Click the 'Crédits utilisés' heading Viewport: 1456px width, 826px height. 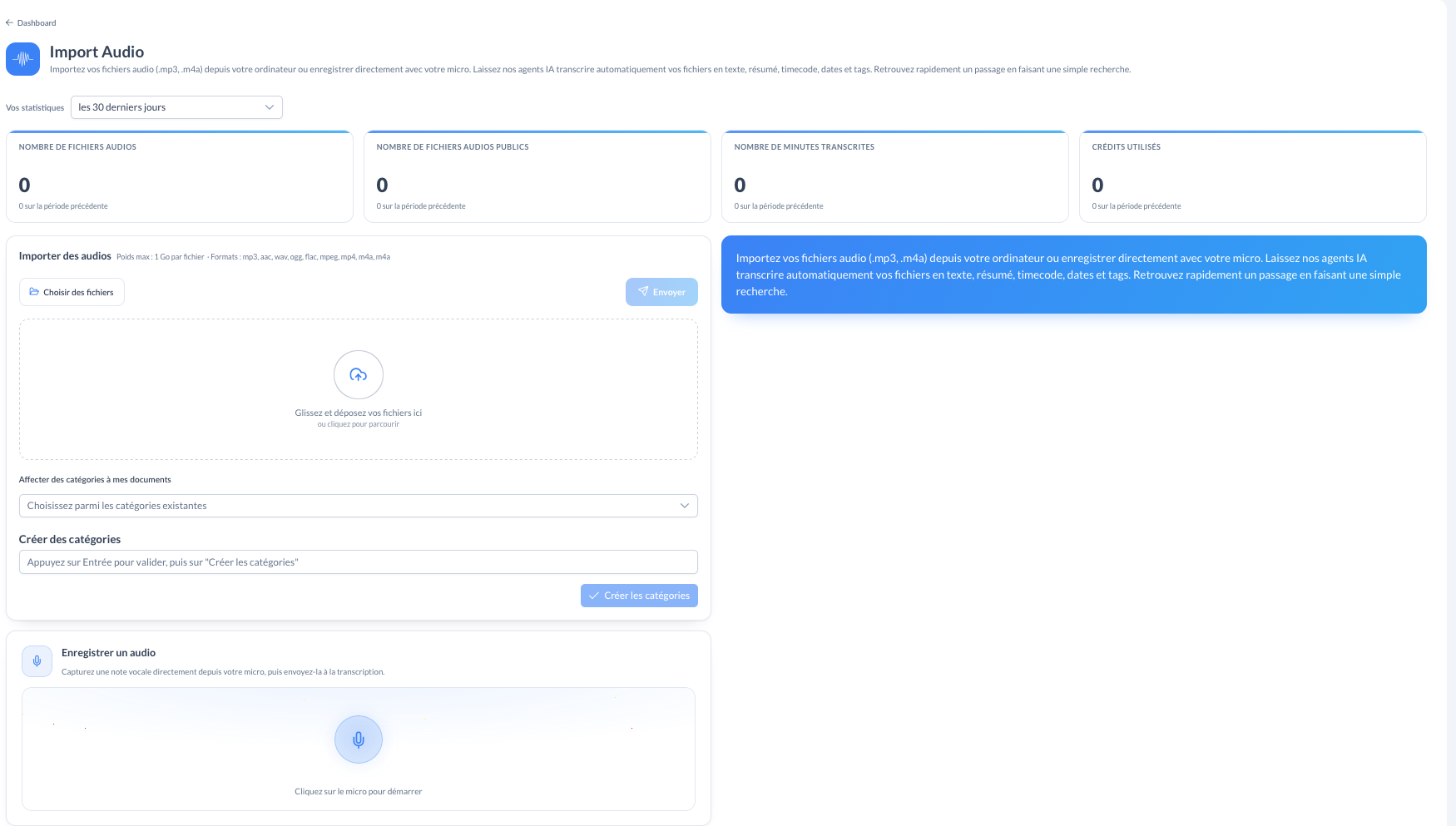[1127, 147]
